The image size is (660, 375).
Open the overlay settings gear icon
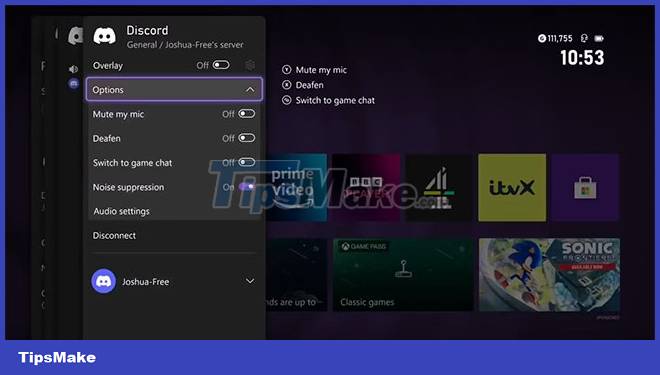pyautogui.click(x=250, y=65)
